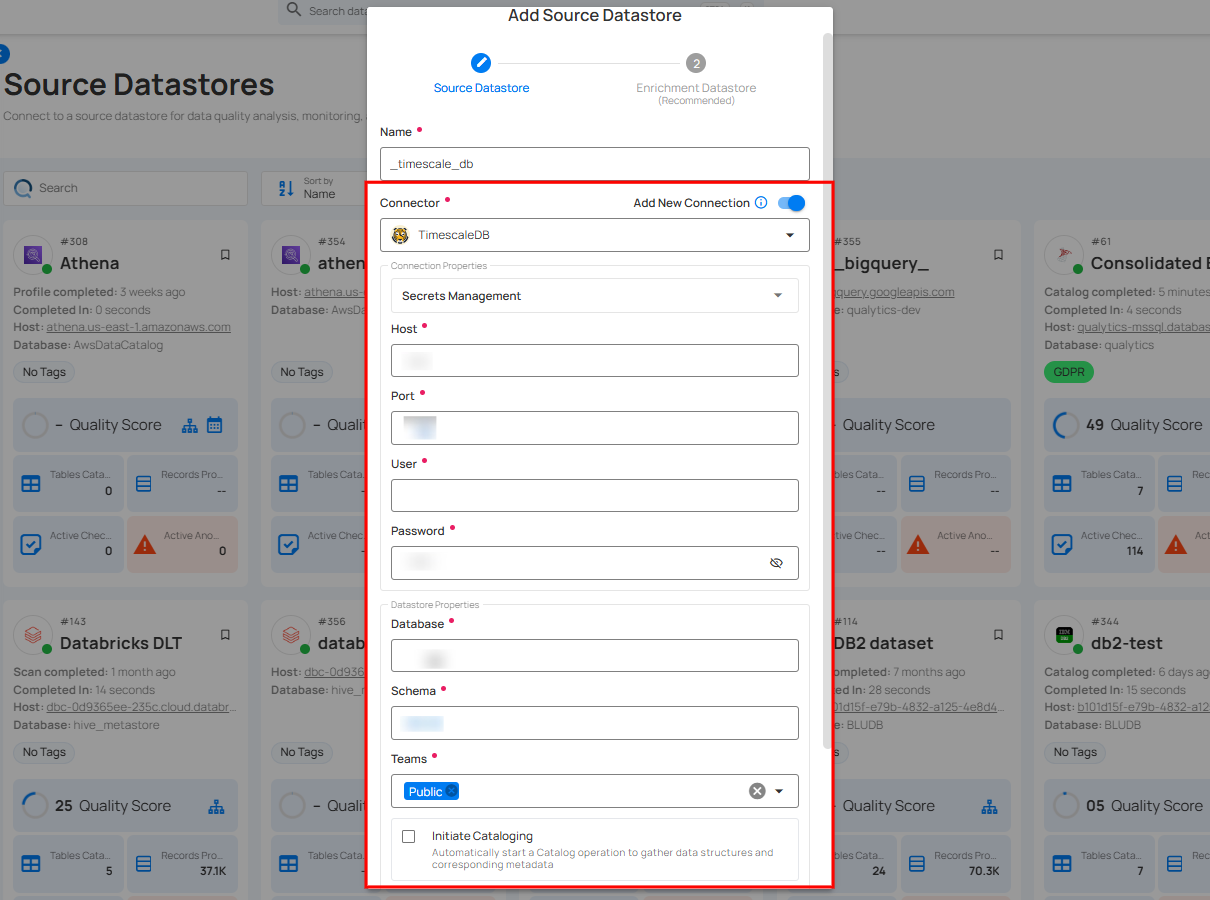Remove the Public team chip
Image resolution: width=1210 pixels, height=900 pixels.
[x=449, y=791]
